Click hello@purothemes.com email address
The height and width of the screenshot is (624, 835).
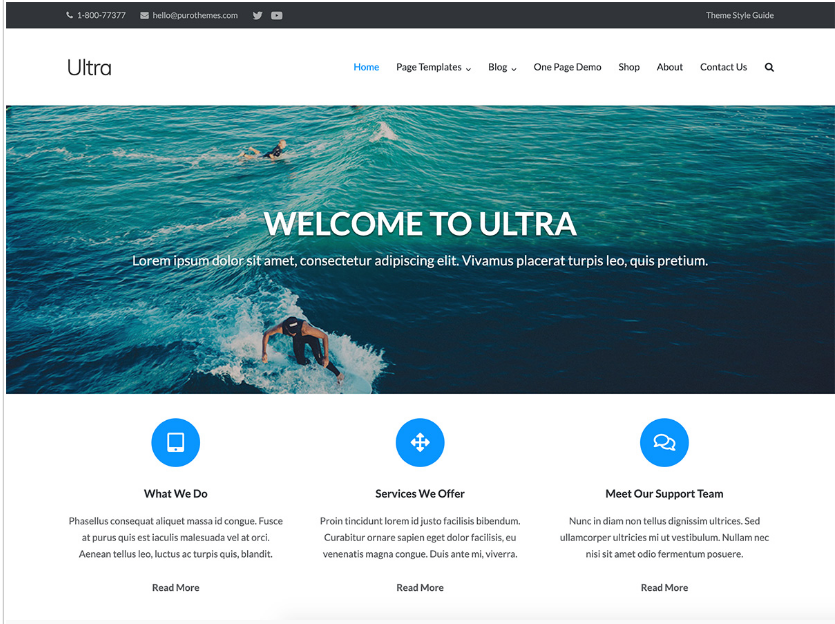[x=195, y=15]
